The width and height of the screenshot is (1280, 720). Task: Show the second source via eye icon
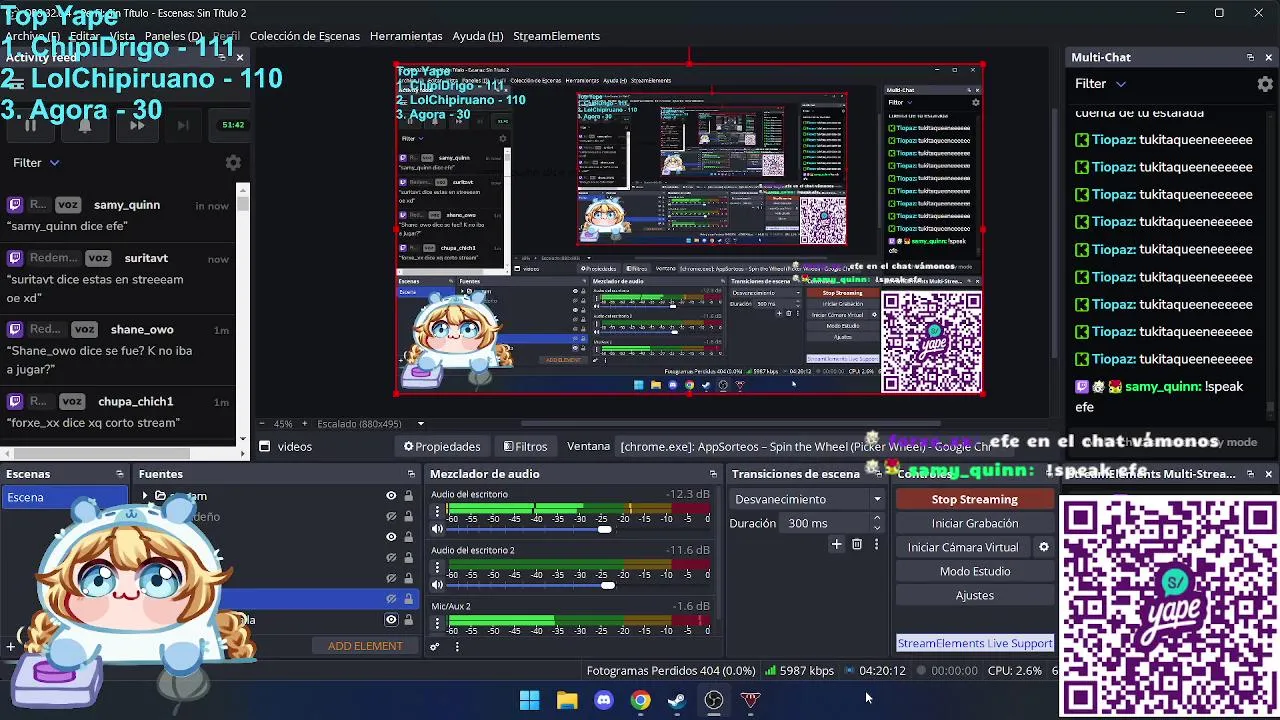pos(391,516)
